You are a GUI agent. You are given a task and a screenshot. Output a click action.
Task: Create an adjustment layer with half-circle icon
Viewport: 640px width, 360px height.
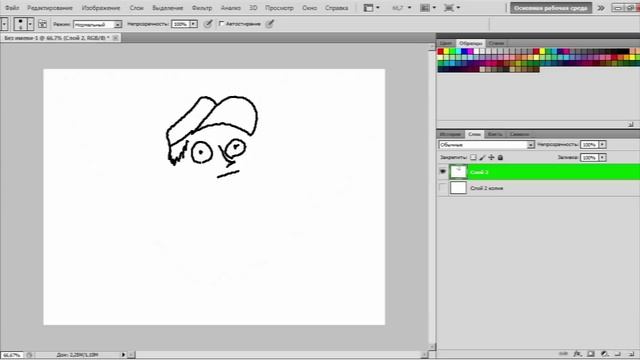[x=604, y=354]
